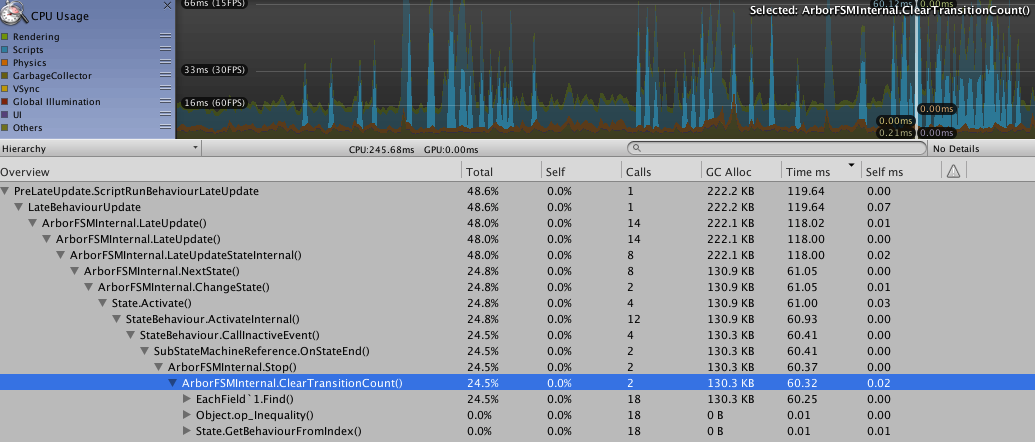Collapse the ArborFSMInternal.NextState() row
Image resolution: width=1035 pixels, height=442 pixels.
pyautogui.click(x=75, y=271)
